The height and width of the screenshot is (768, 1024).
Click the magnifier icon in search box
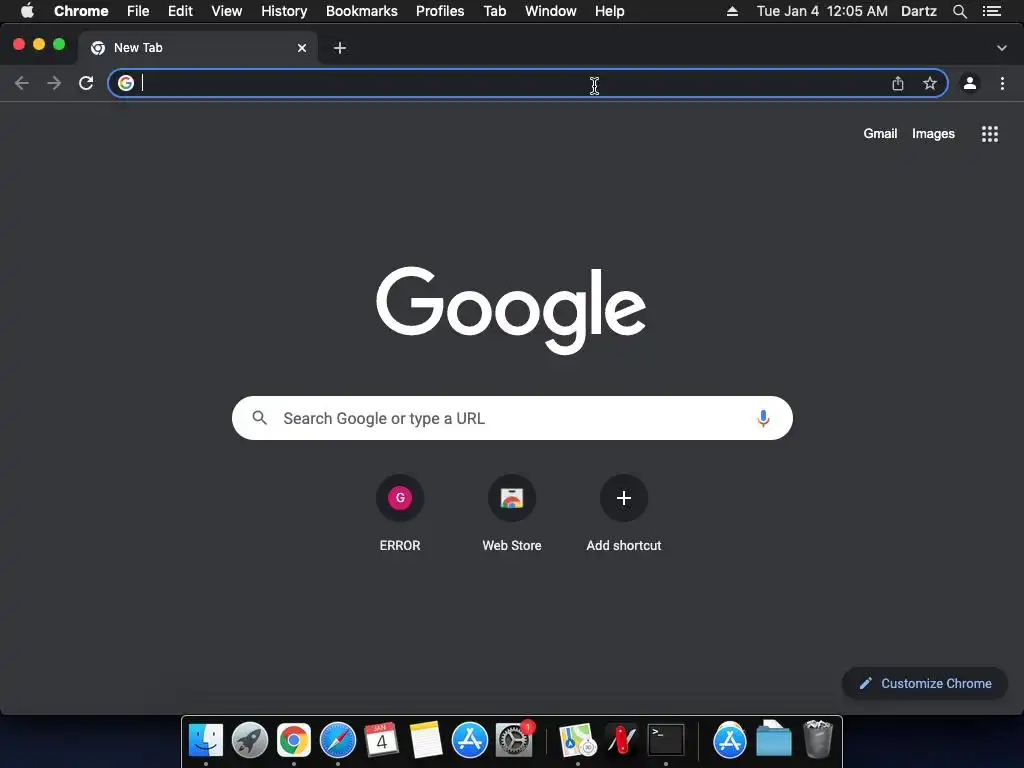pos(259,418)
